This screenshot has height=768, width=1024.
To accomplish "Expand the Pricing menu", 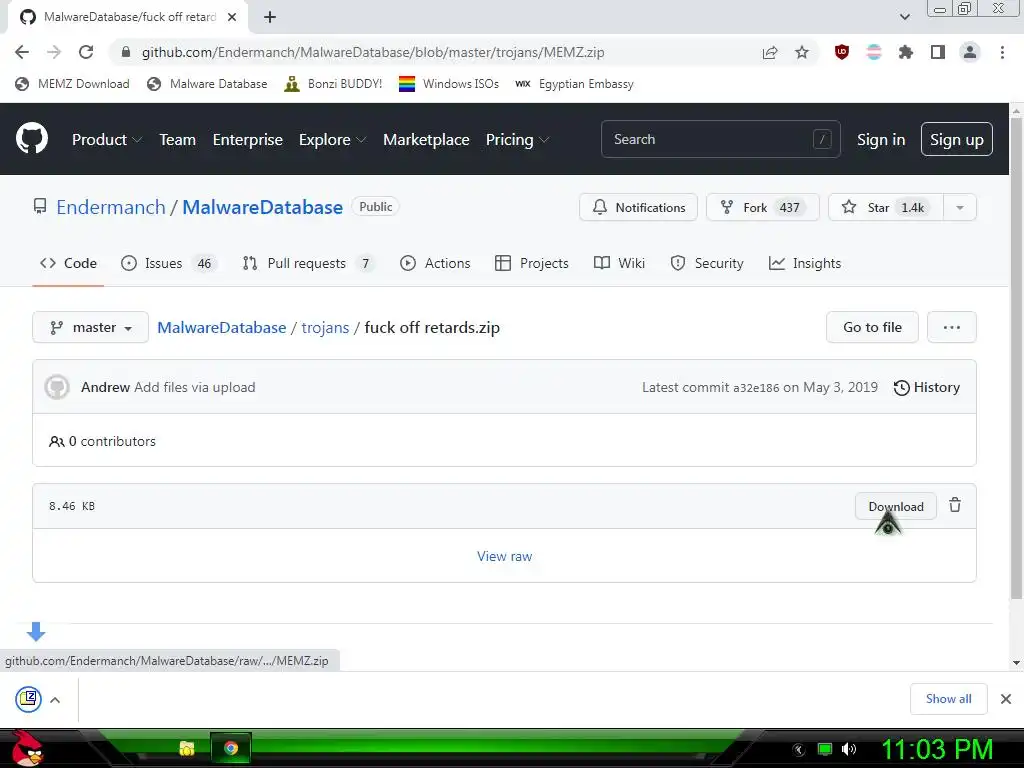I will 517,140.
